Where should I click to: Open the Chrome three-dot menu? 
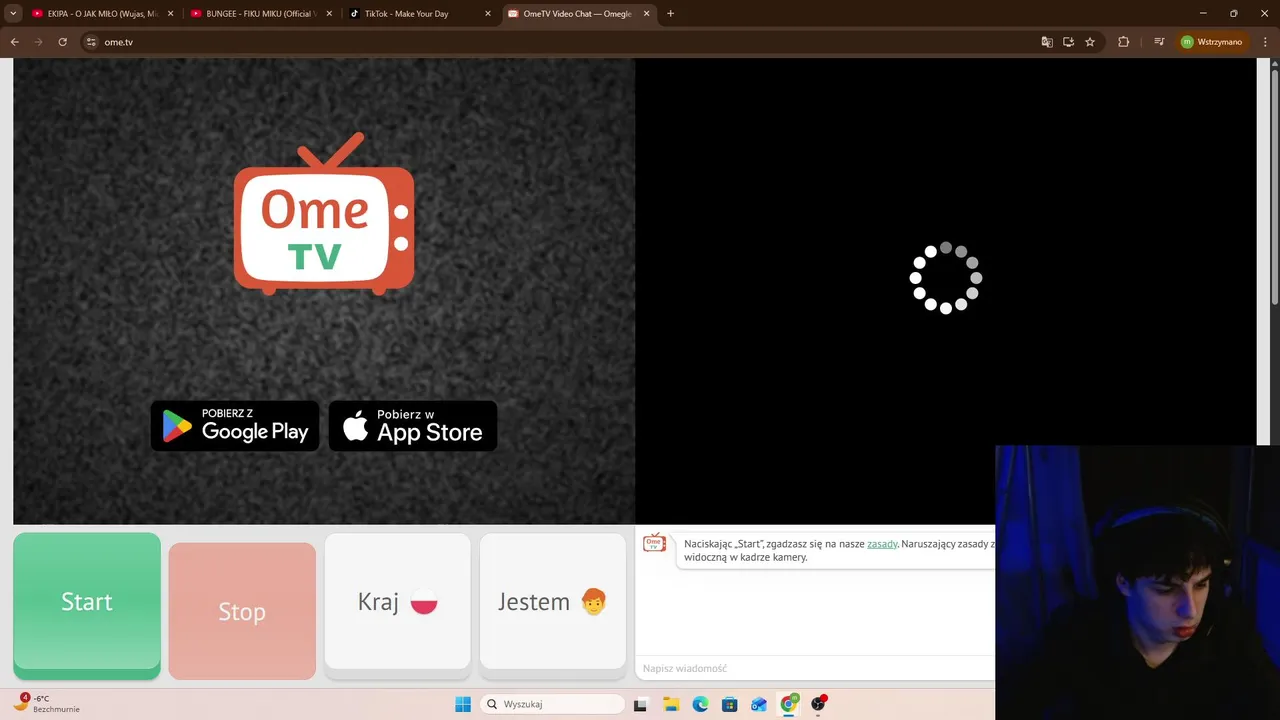click(1266, 42)
